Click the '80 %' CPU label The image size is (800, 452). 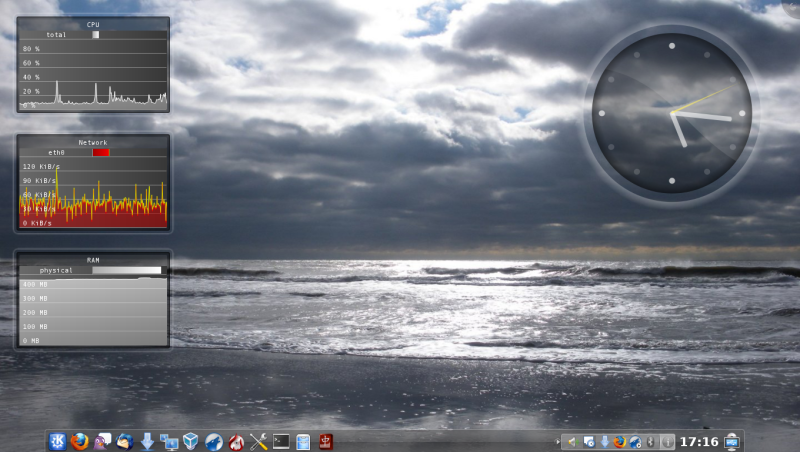[x=31, y=49]
